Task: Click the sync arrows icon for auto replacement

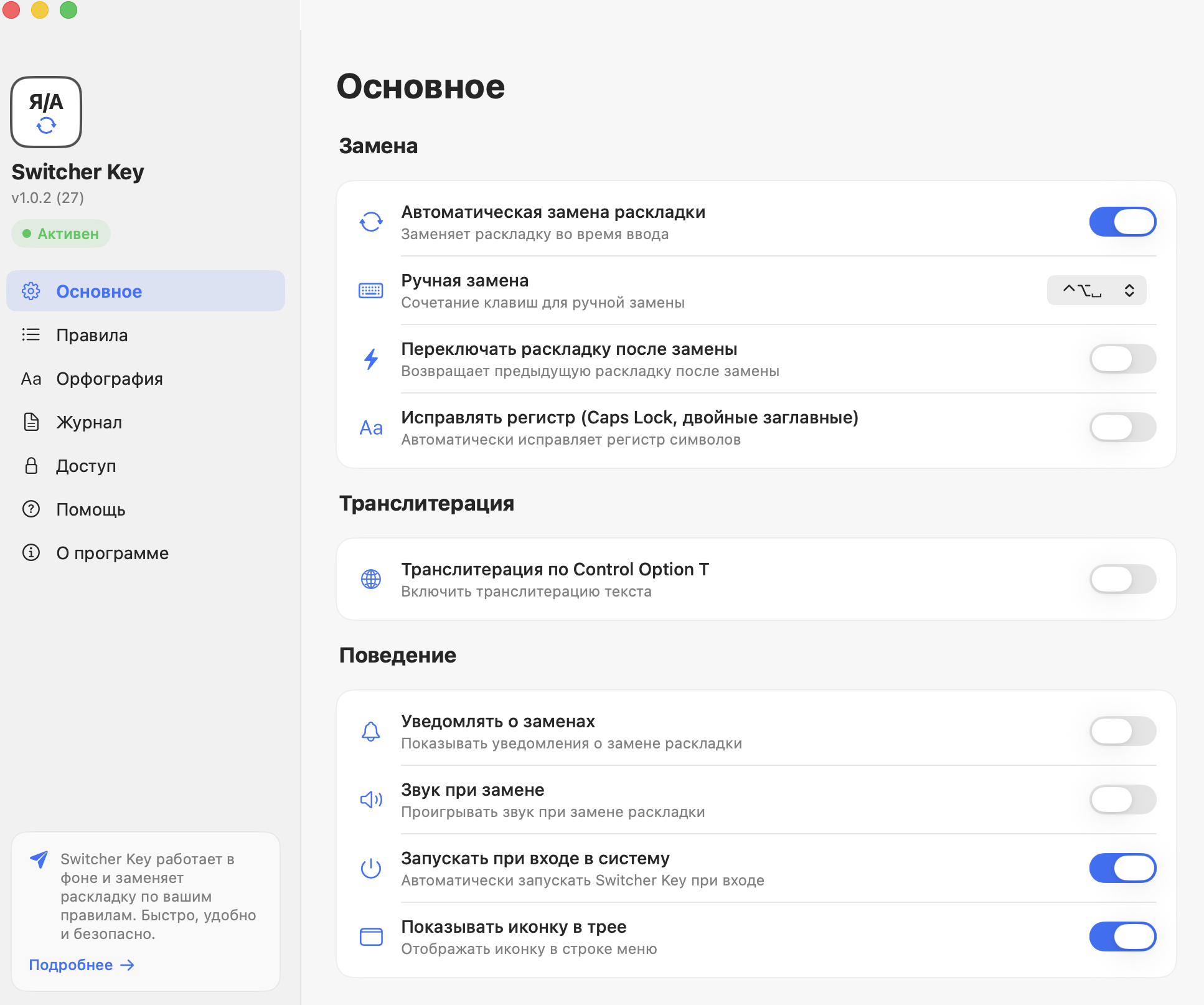Action: [x=371, y=222]
